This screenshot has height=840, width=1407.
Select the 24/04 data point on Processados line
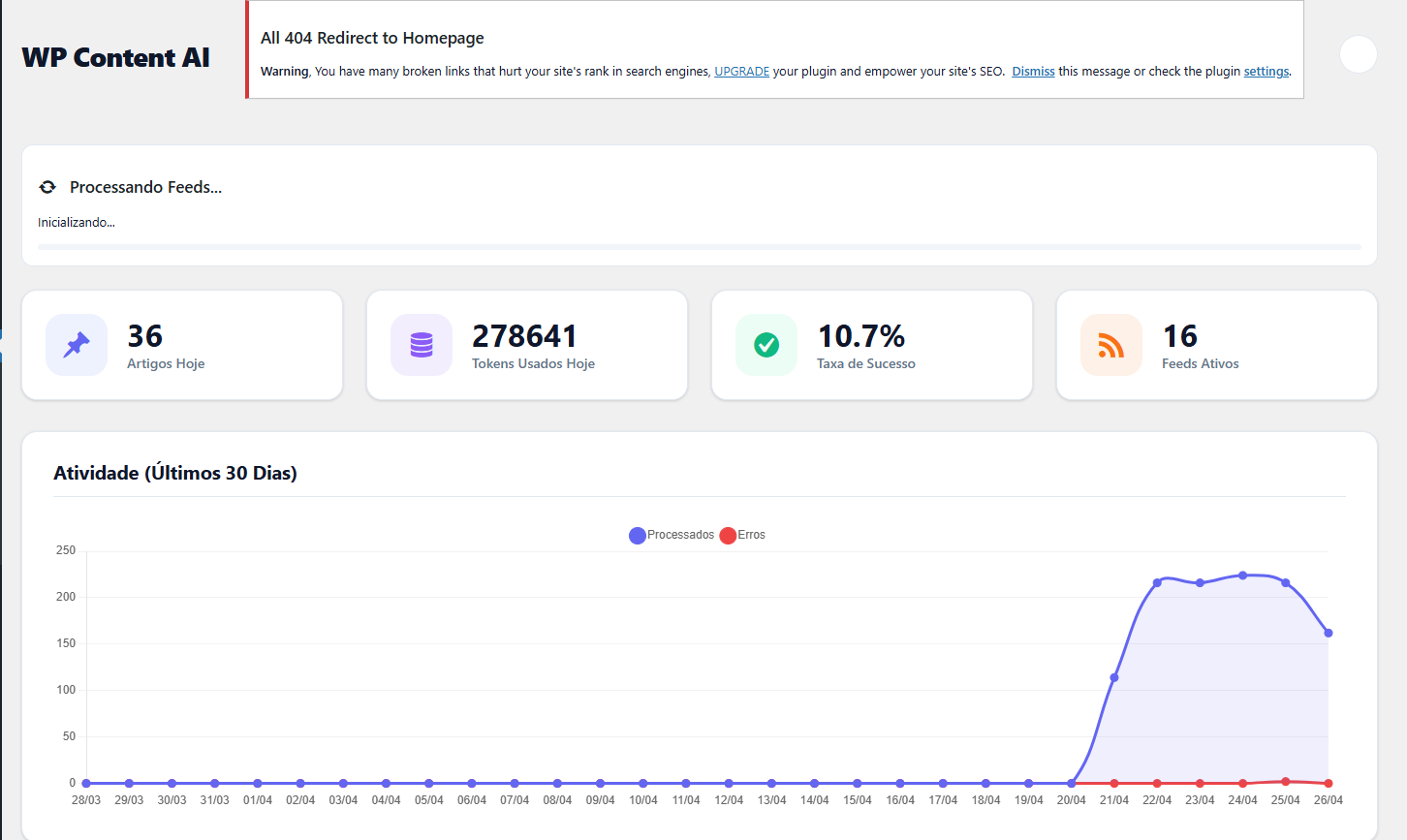coord(1242,576)
